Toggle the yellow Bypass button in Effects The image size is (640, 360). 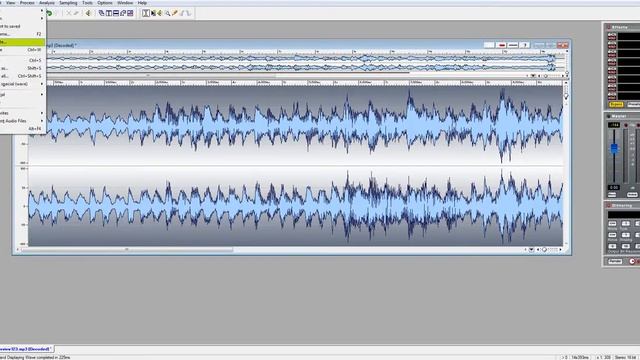click(616, 104)
